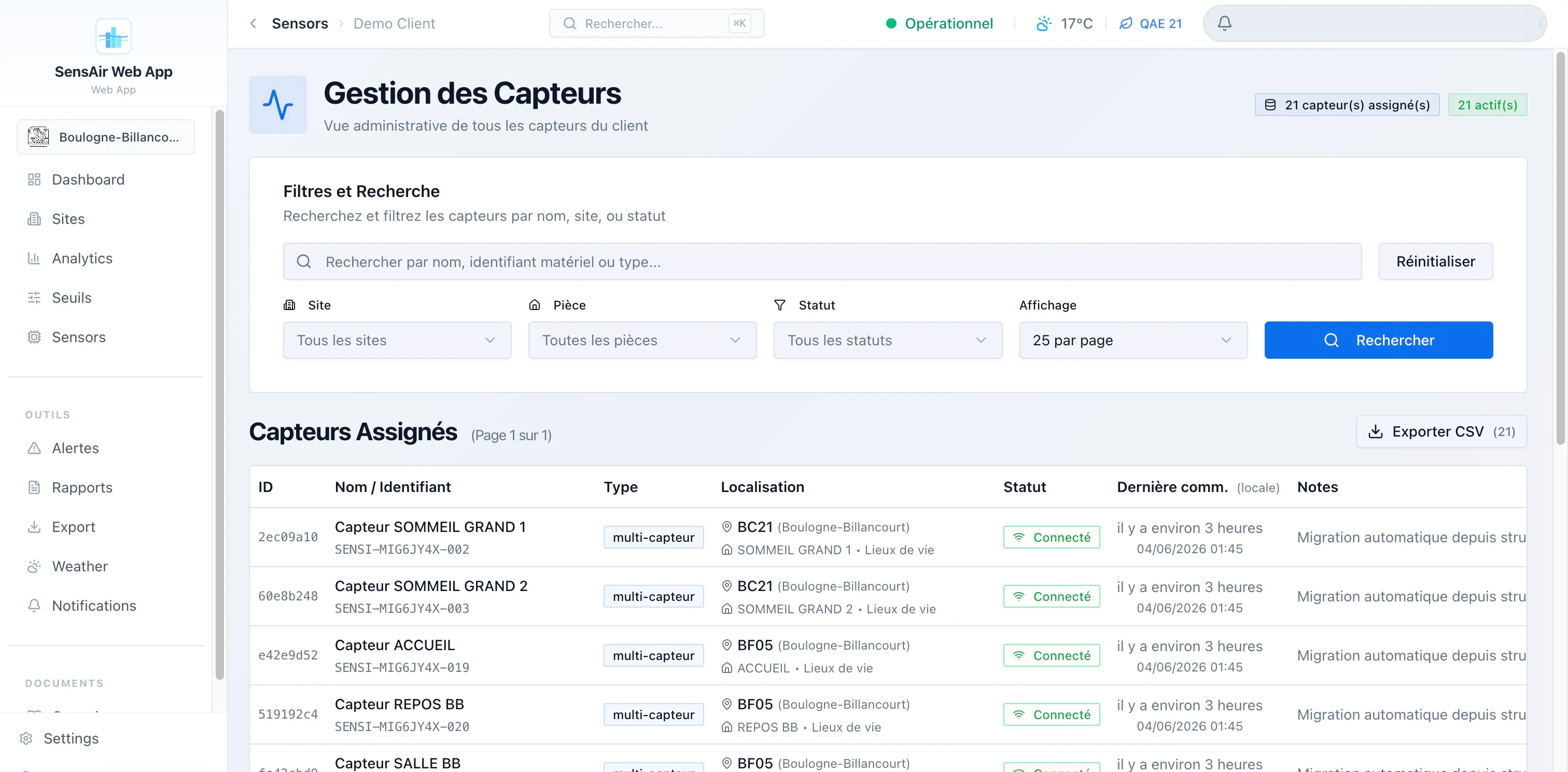Open Analytics in the sidebar
The height and width of the screenshot is (772, 1568).
tap(106, 258)
